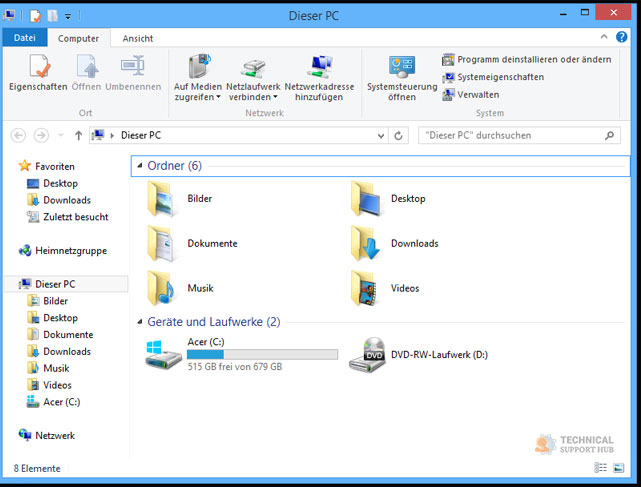Select DVD-RW-Laufwerk (D:) drive
Viewport: 641px width, 487px height.
point(418,355)
